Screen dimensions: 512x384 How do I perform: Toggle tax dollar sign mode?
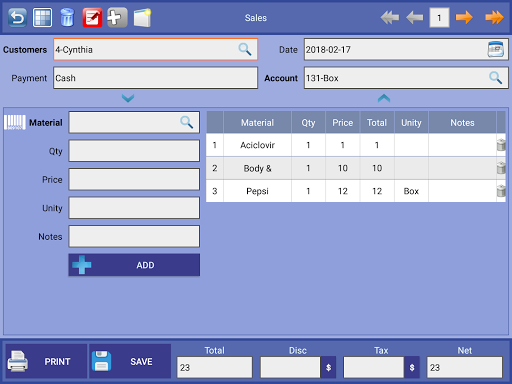coord(412,367)
